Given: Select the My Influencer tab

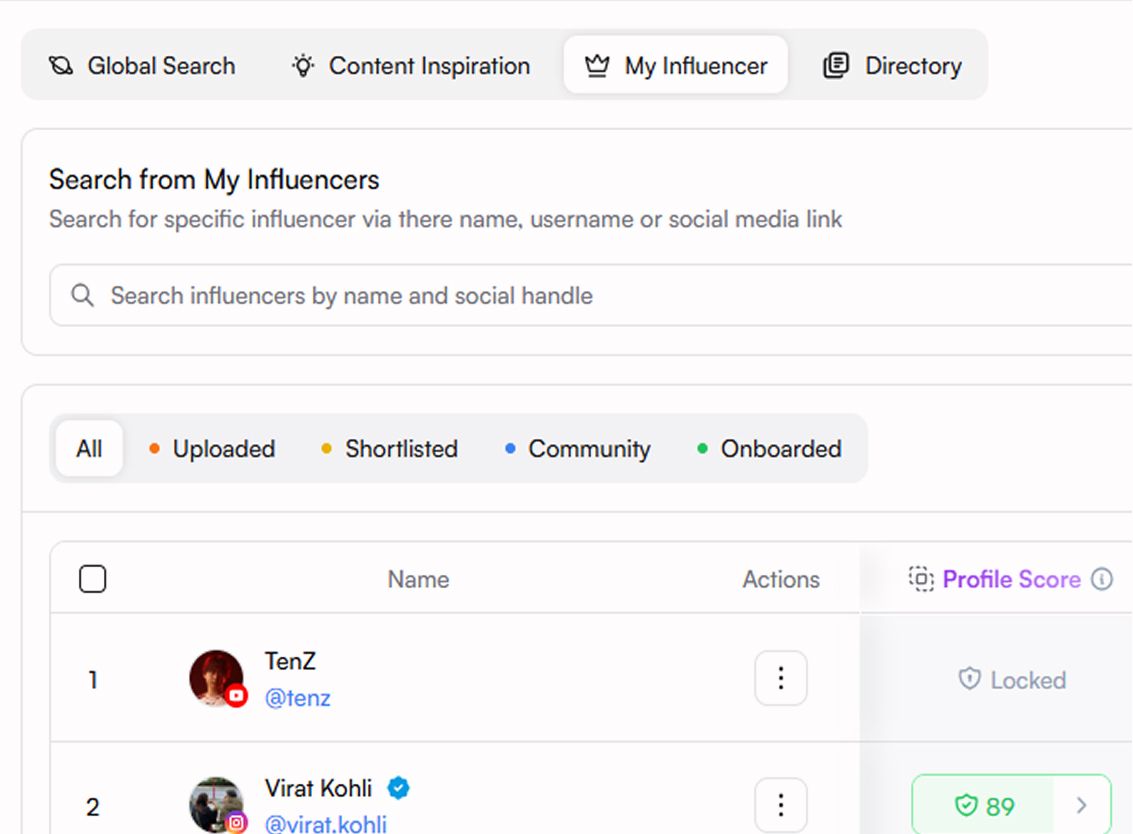Looking at the screenshot, I should [676, 65].
